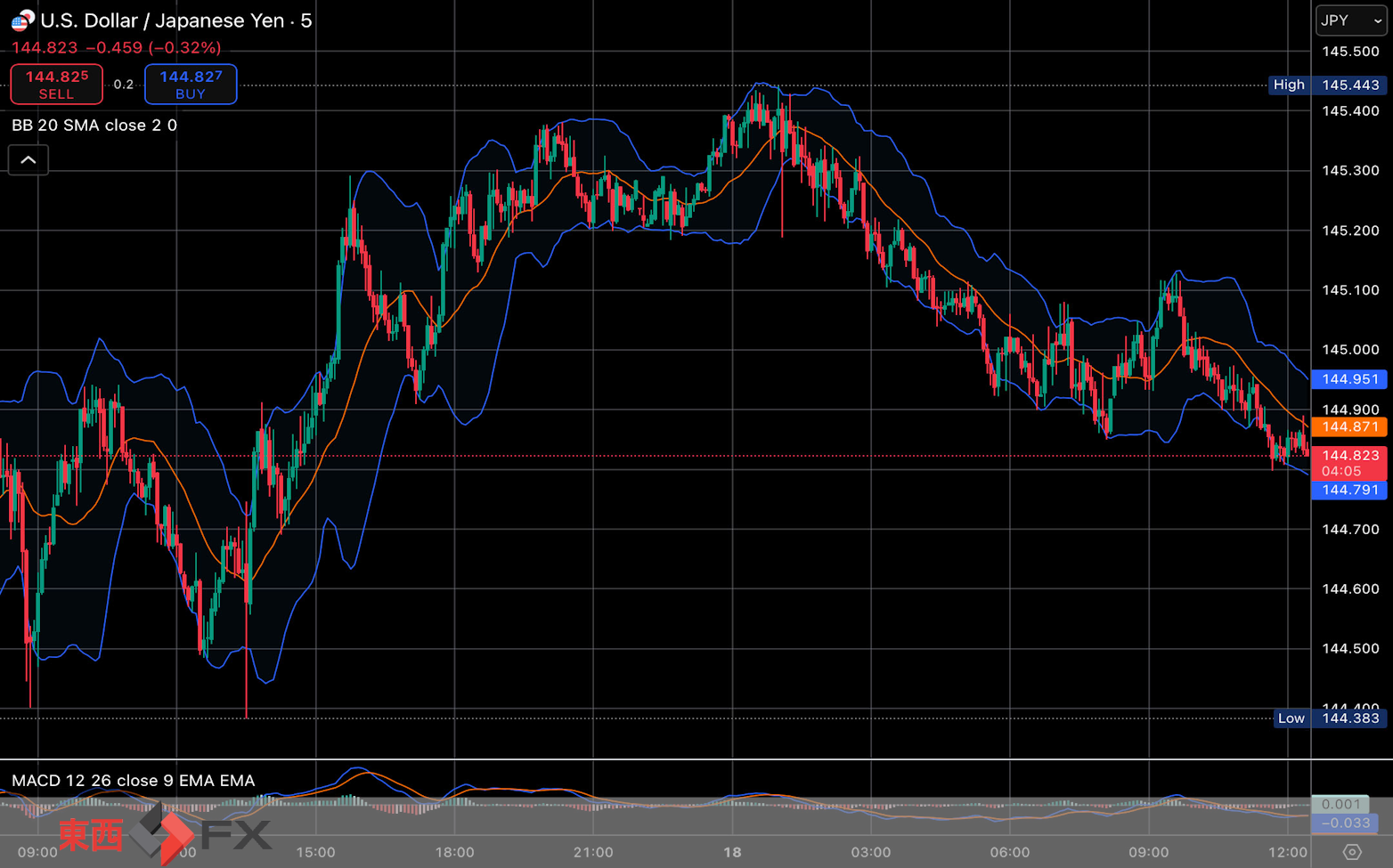Click the 18 date marker on time axis
This screenshot has width=1393, height=868.
[x=732, y=852]
